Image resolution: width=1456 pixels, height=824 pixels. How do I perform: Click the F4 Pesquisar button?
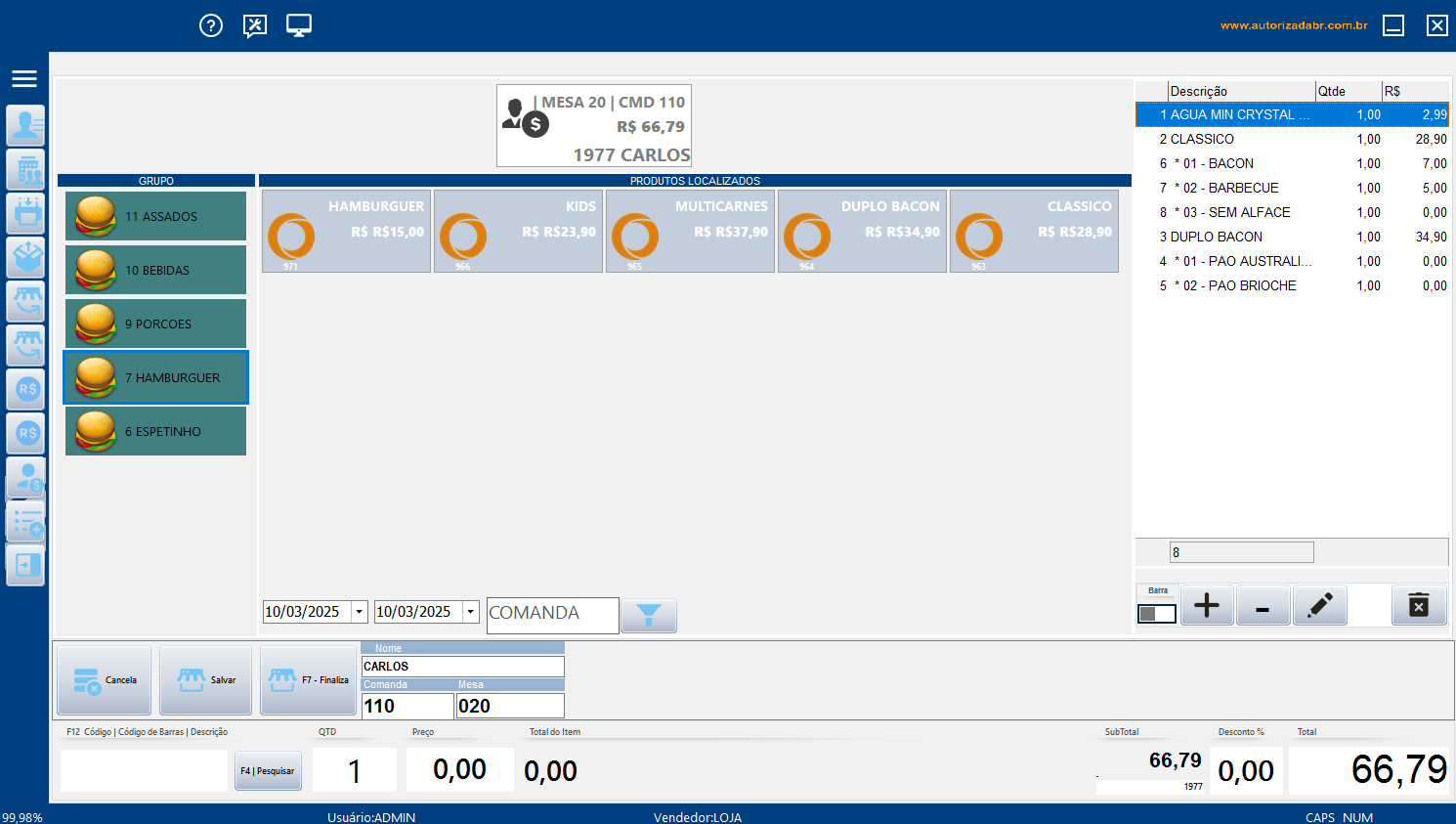(x=268, y=771)
